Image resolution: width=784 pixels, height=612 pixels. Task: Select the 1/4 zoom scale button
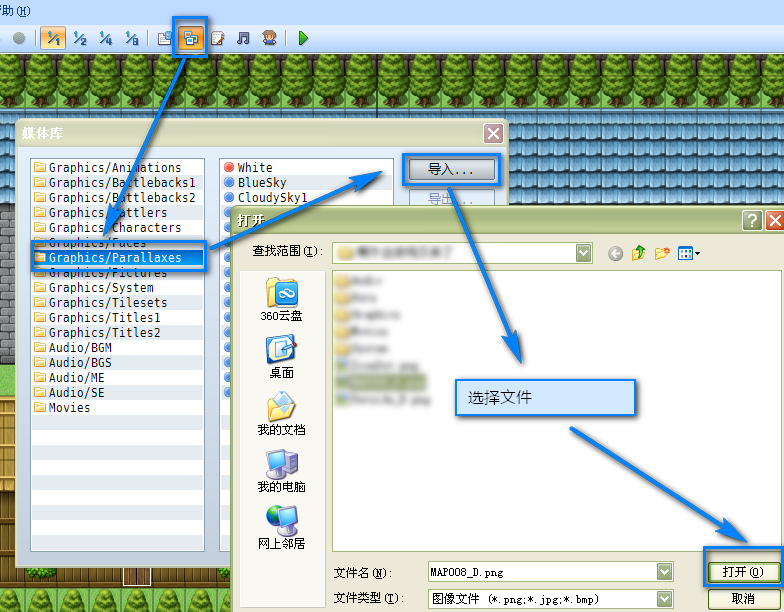[x=106, y=38]
